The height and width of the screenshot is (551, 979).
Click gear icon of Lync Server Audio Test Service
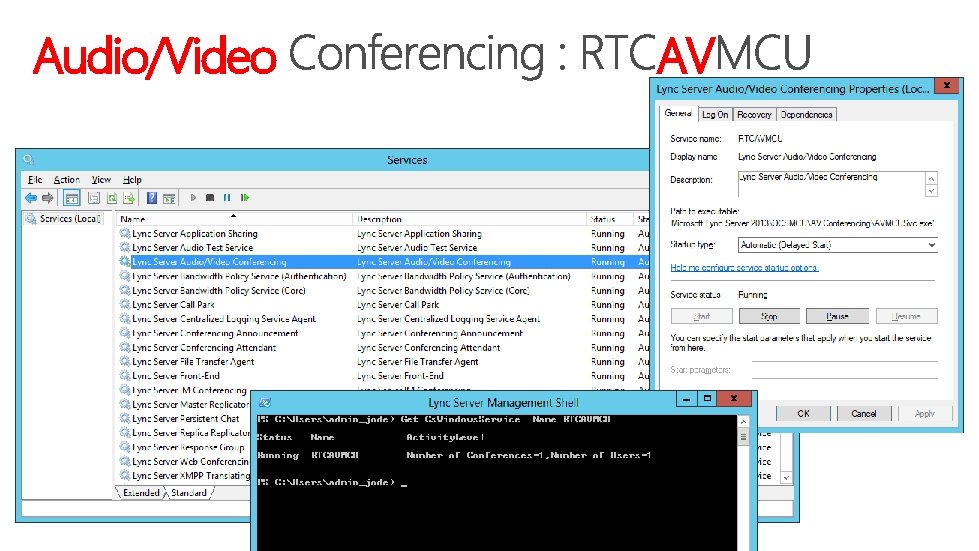click(125, 248)
